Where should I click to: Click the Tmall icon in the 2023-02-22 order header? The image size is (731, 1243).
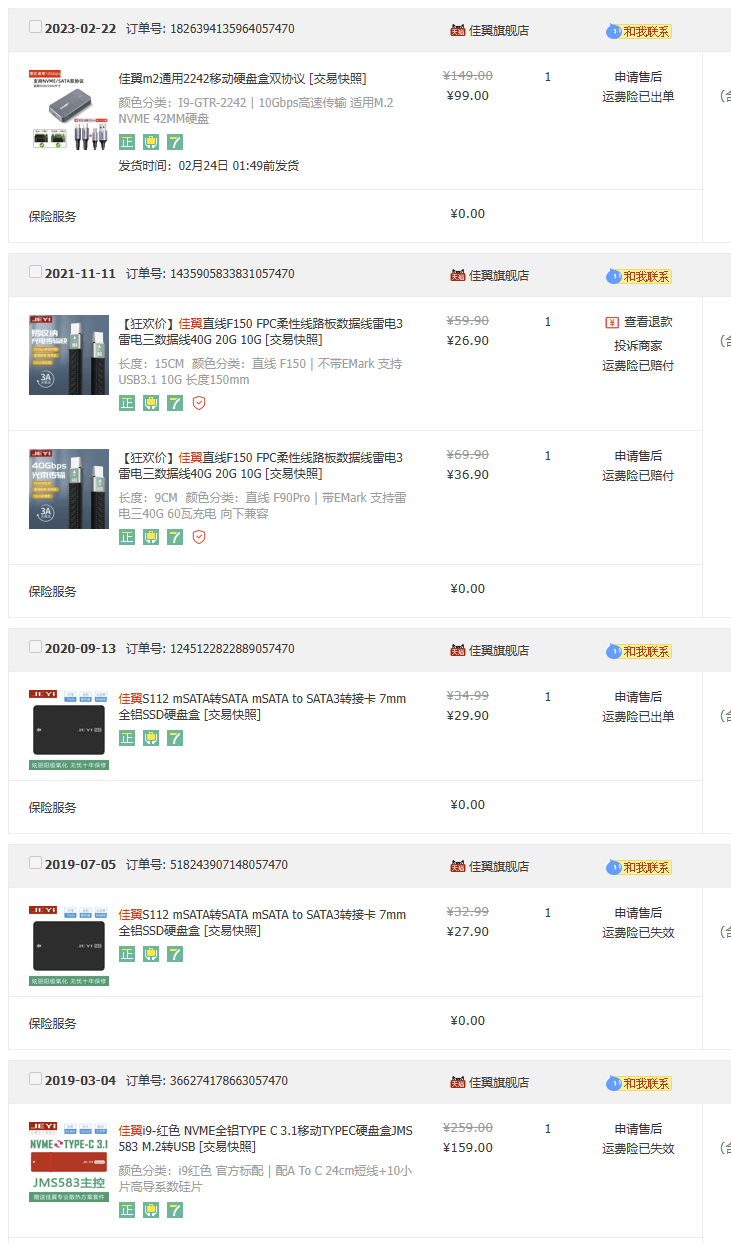click(x=458, y=30)
